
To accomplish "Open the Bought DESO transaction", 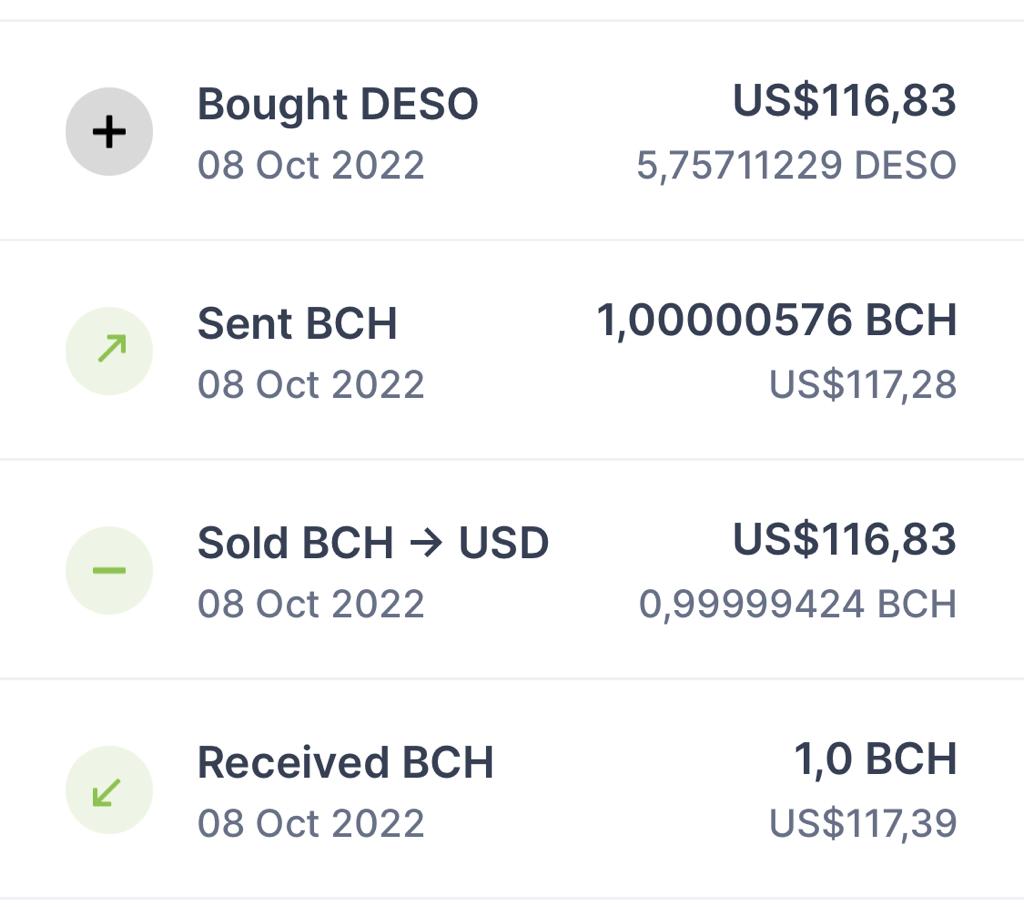I will point(512,131).
